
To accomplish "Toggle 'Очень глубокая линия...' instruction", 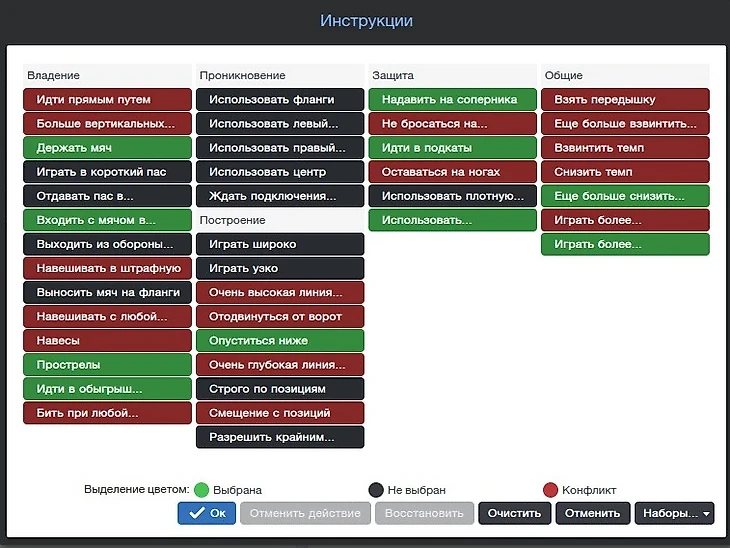I will pyautogui.click(x=280, y=365).
